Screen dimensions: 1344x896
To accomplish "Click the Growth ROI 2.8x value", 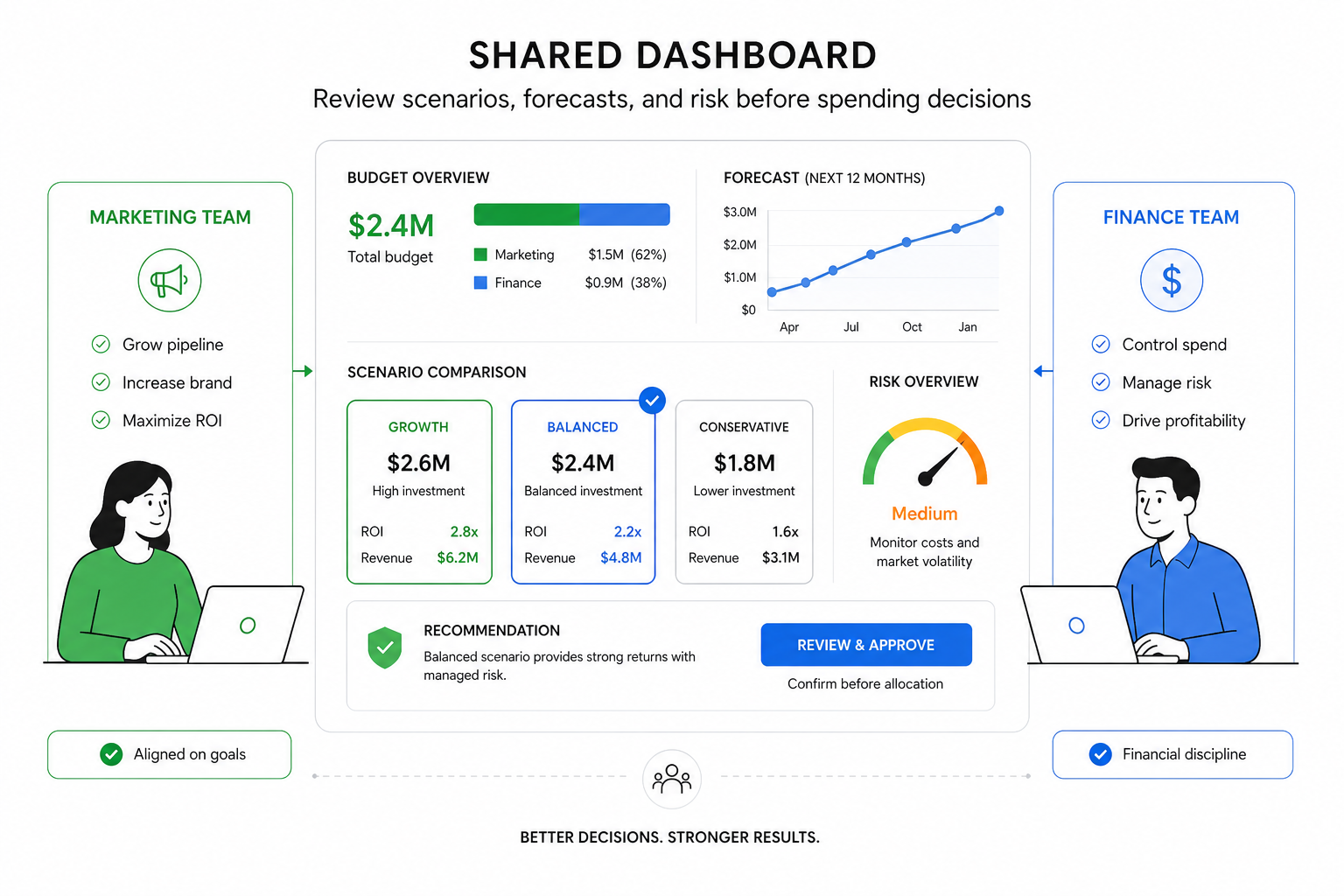I will point(464,531).
